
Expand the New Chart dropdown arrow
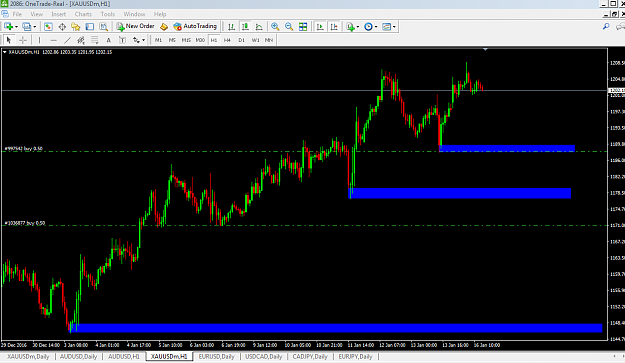click(x=16, y=27)
